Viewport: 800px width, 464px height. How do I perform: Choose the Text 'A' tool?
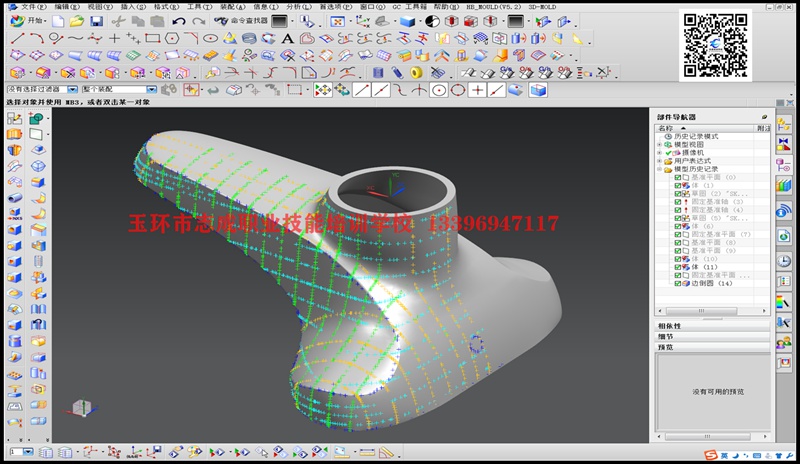point(287,39)
